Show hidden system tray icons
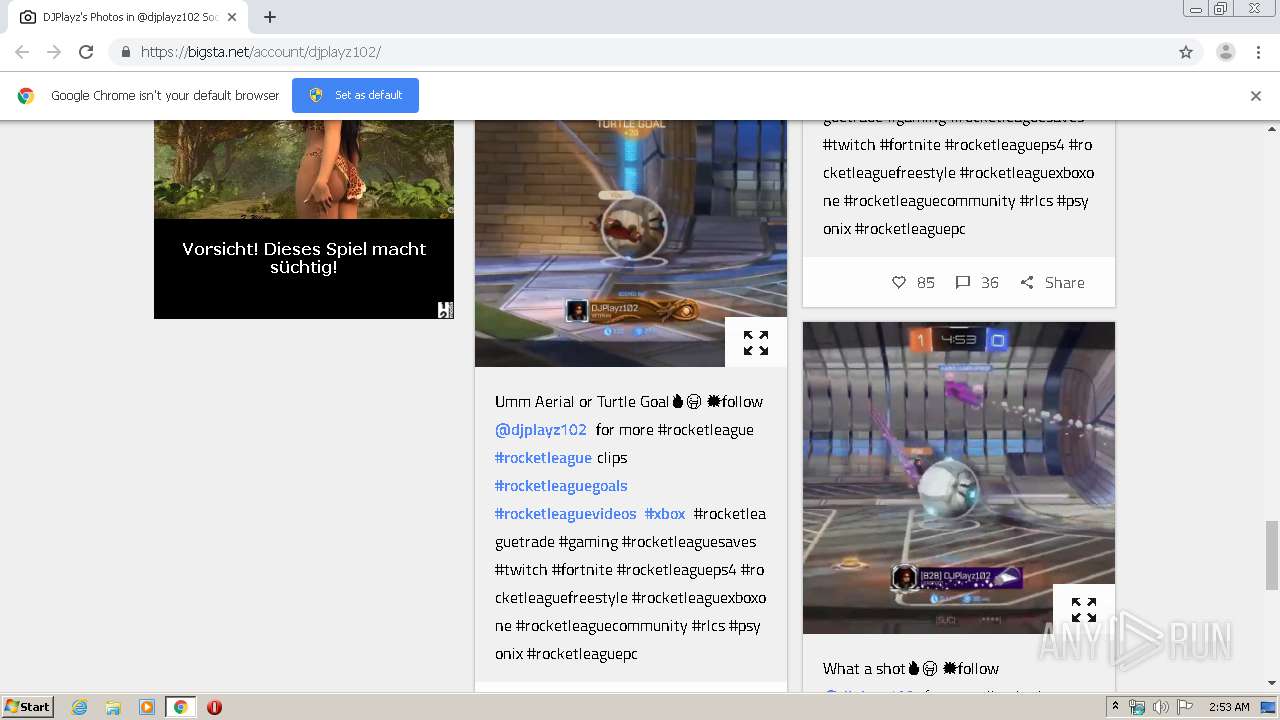Viewport: 1280px width, 720px height. click(1115, 707)
